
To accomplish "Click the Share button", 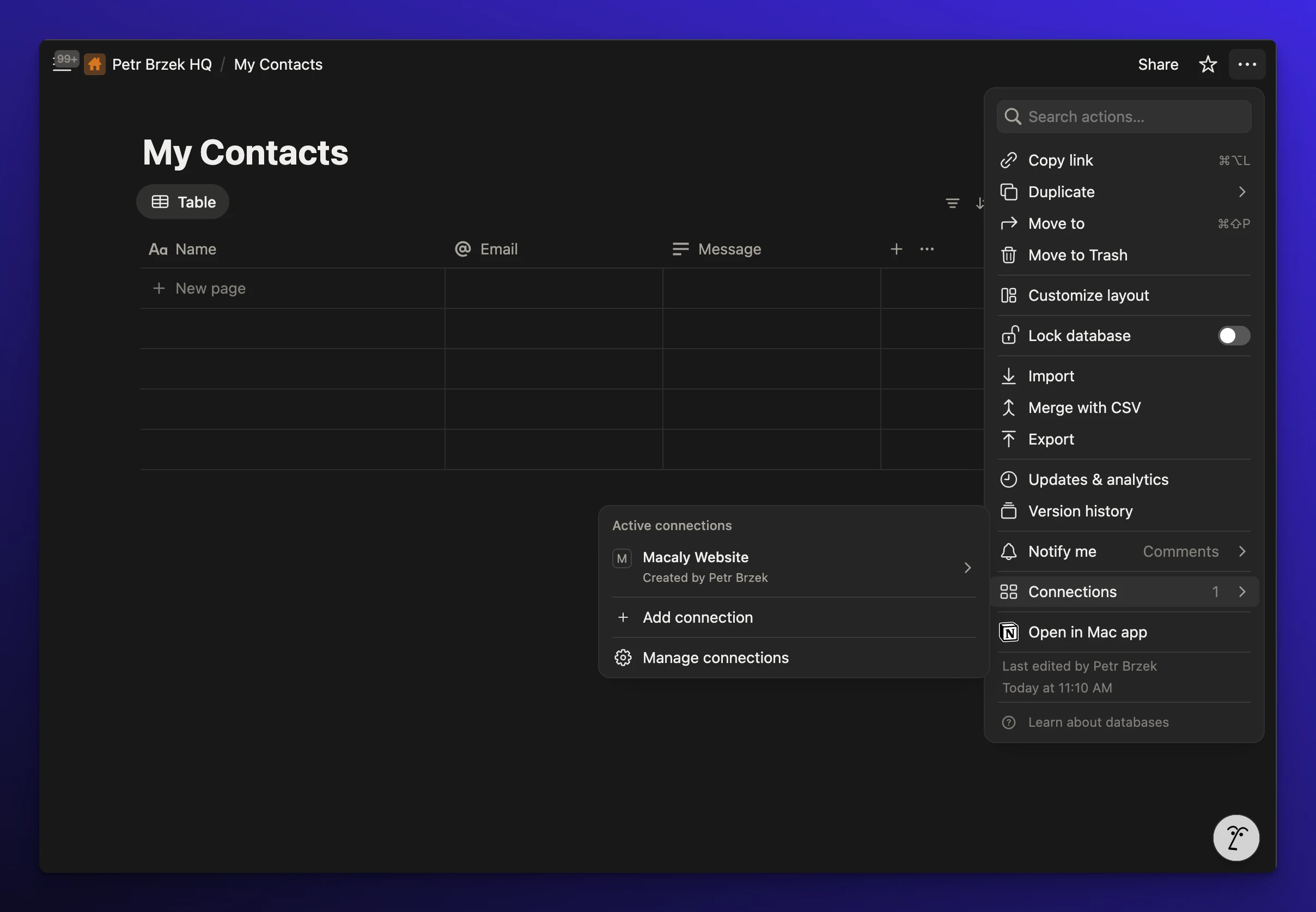I will (x=1158, y=64).
